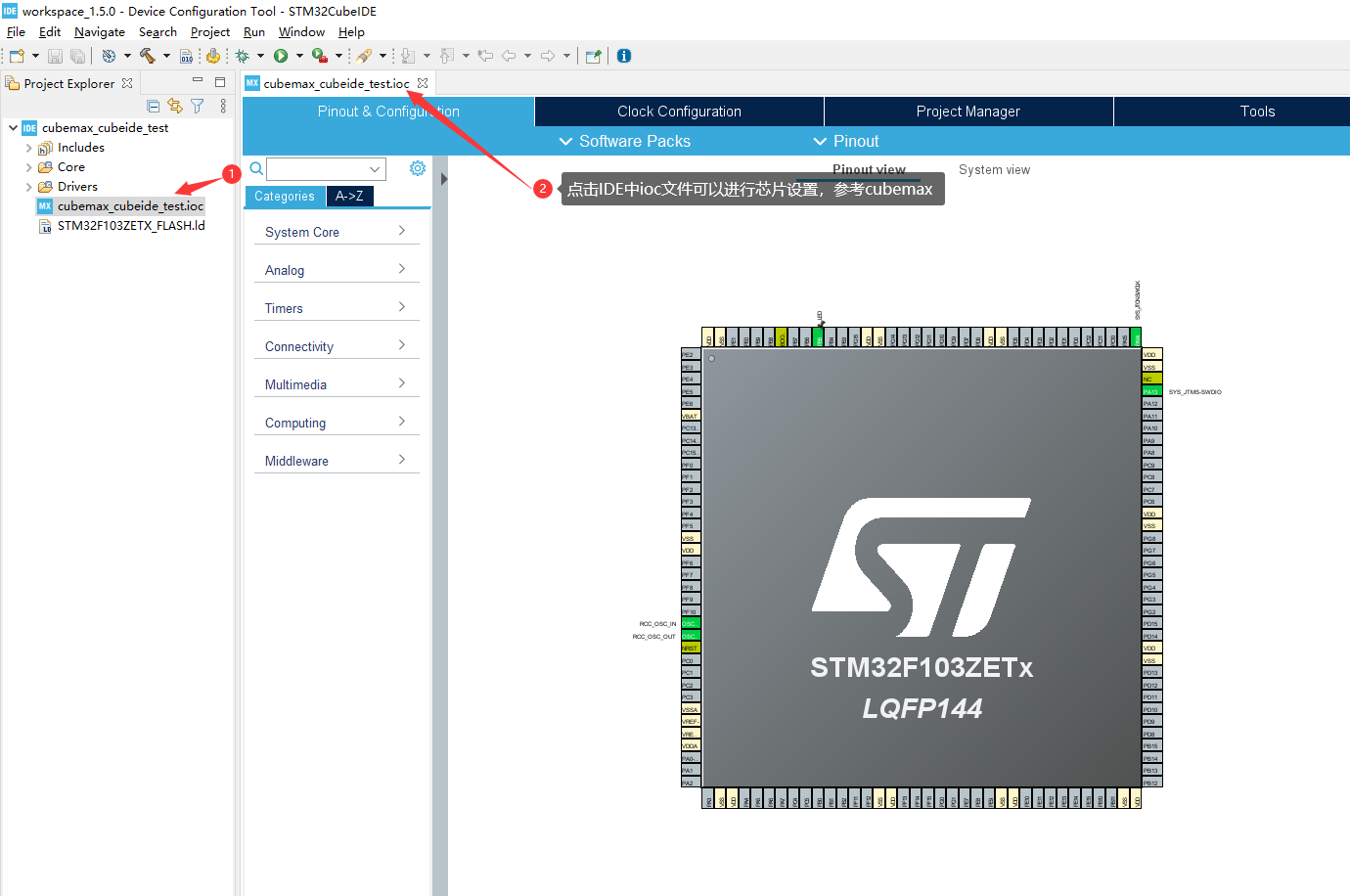Switch component list to Categories view
Viewport: 1350px width, 896px height.
tap(284, 196)
